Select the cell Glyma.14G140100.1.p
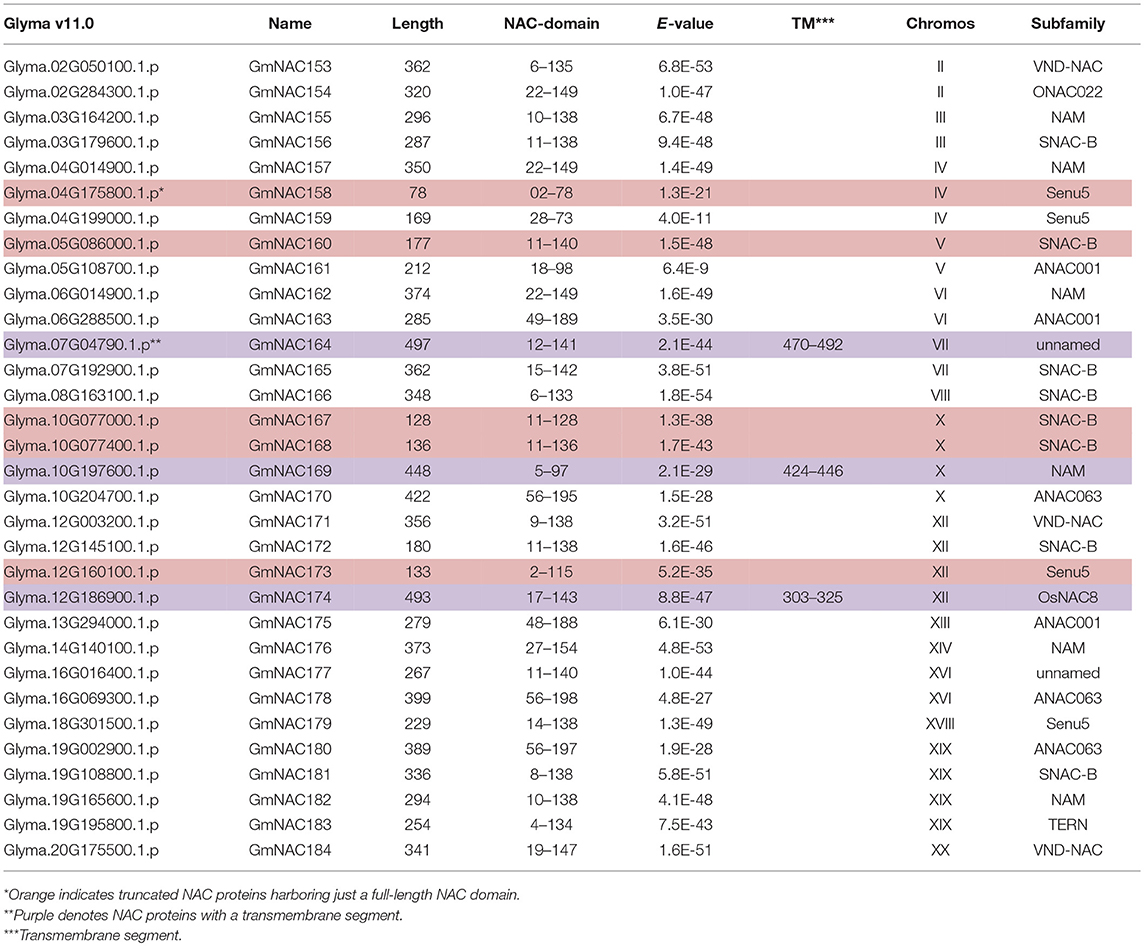This screenshot has height=946, width=1144. [x=81, y=648]
